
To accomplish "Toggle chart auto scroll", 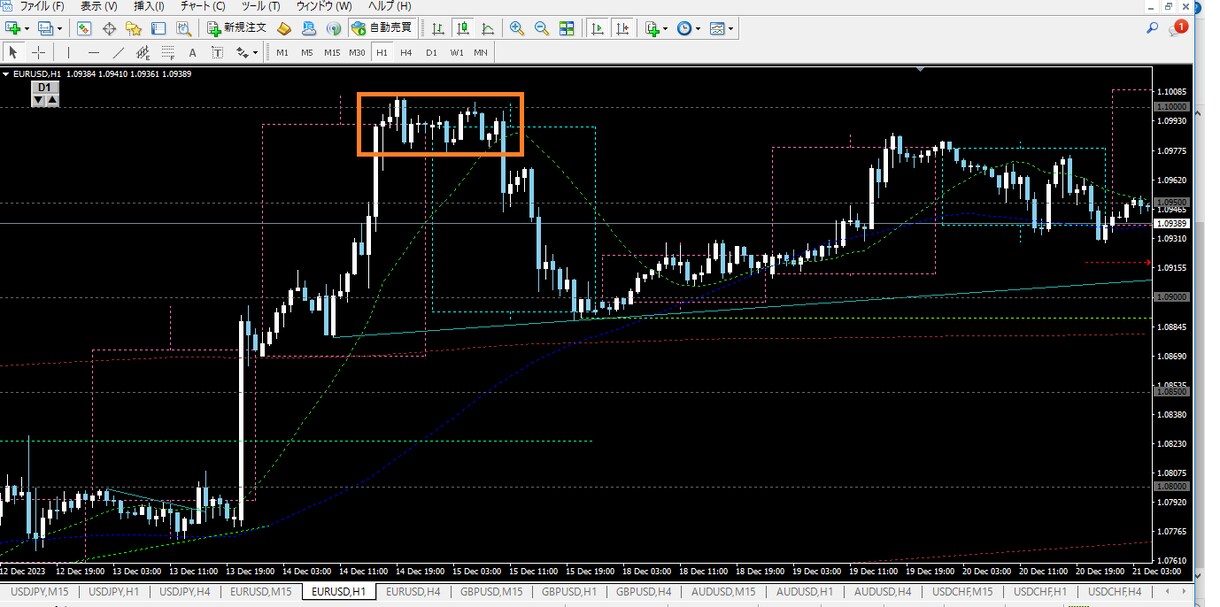I will coord(597,28).
